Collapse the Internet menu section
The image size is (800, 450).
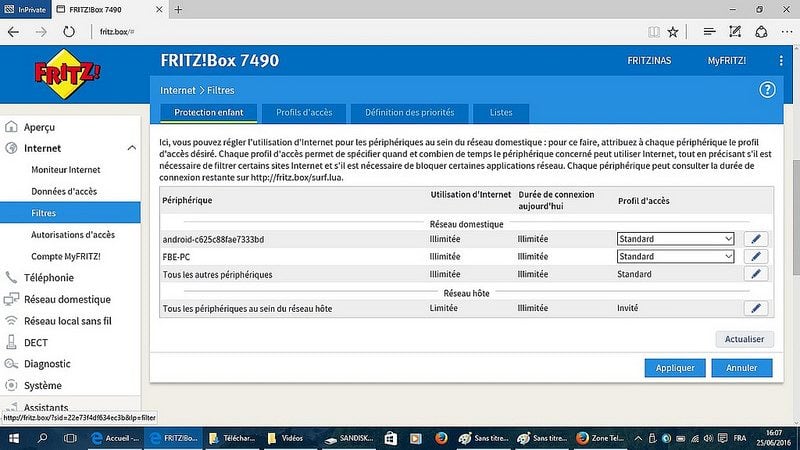pyautogui.click(x=132, y=148)
